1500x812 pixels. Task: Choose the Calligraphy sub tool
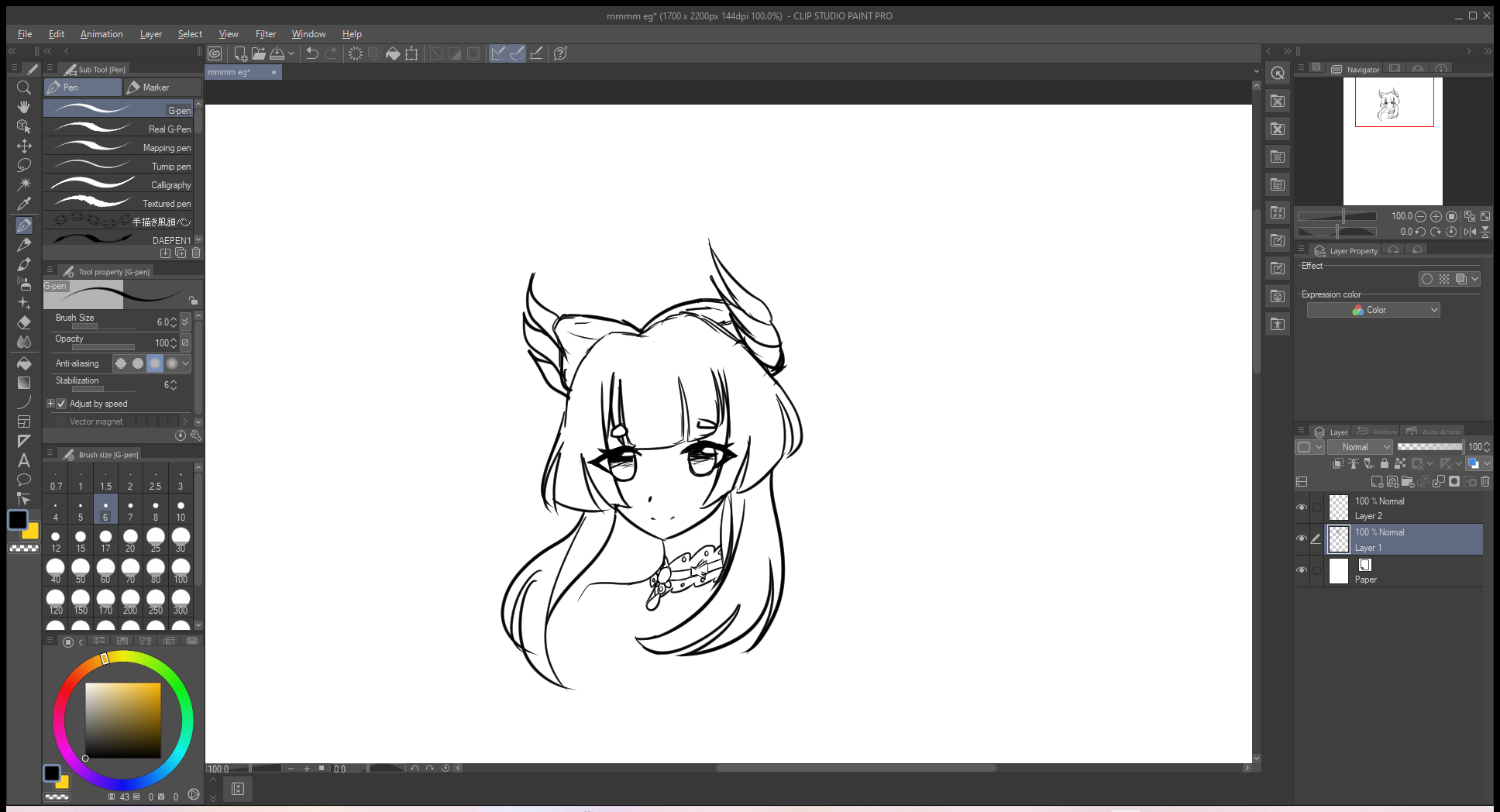(x=118, y=184)
